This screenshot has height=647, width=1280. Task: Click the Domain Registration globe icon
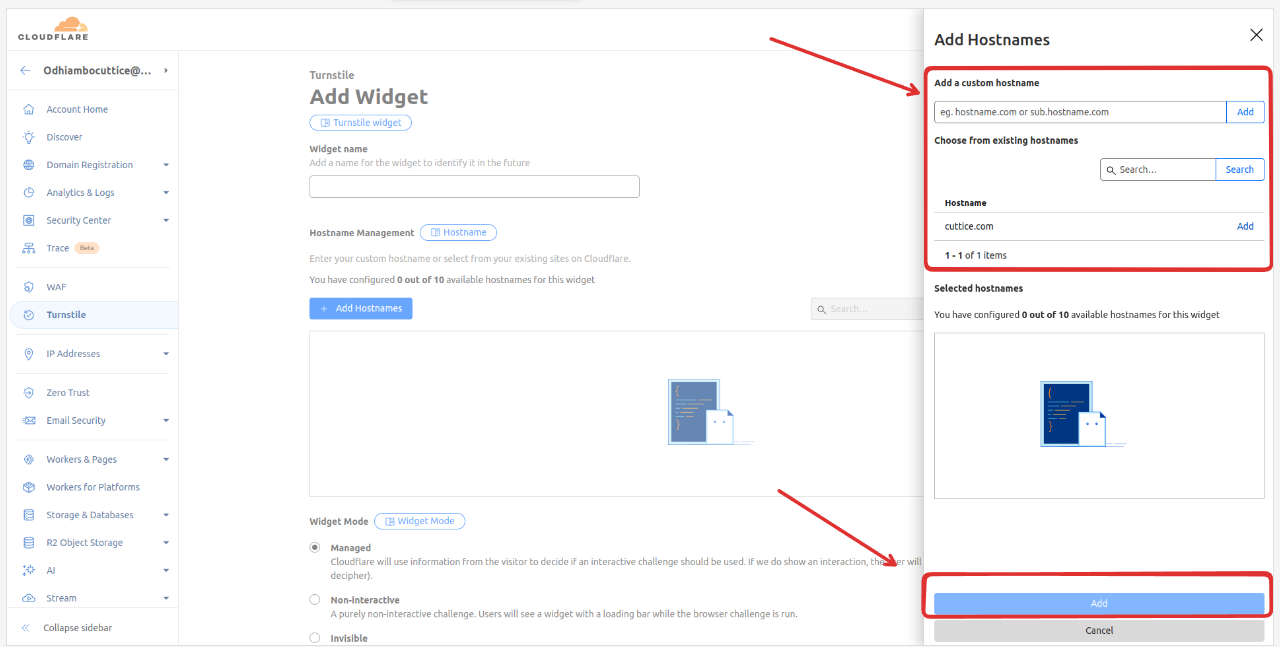coord(28,165)
